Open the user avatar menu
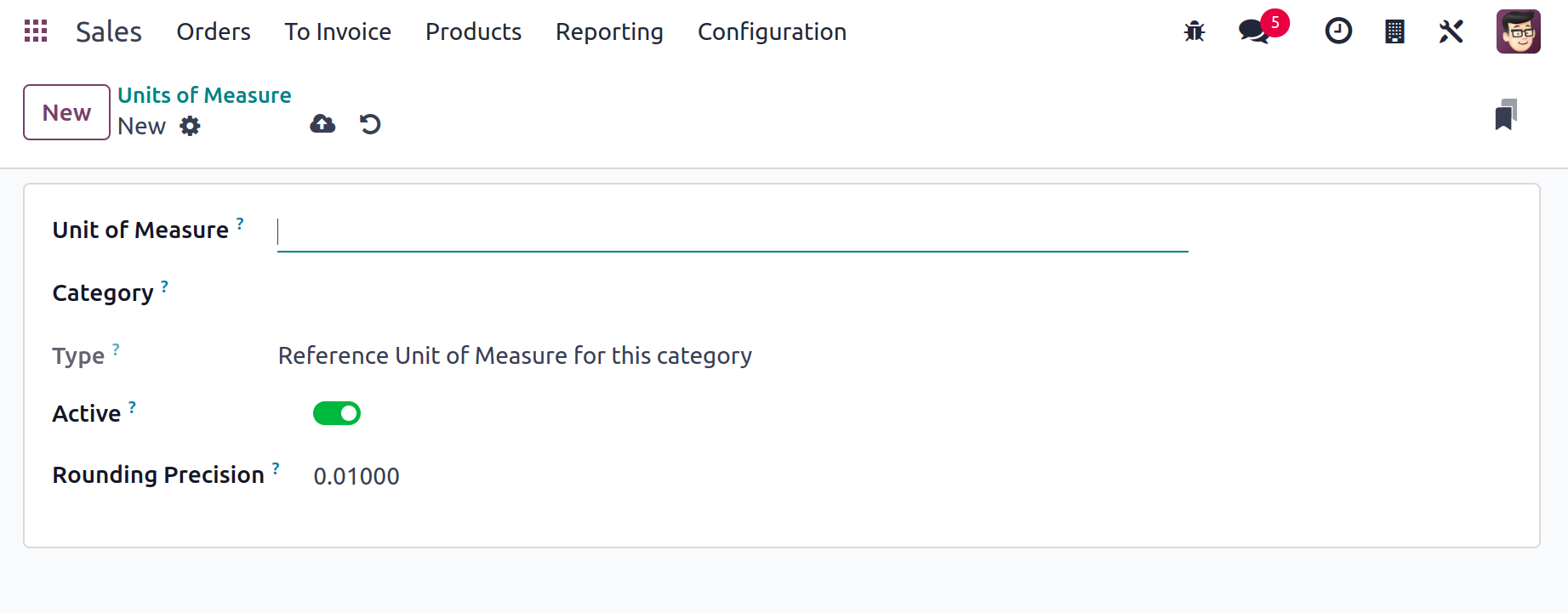This screenshot has height=613, width=1568. pyautogui.click(x=1519, y=31)
